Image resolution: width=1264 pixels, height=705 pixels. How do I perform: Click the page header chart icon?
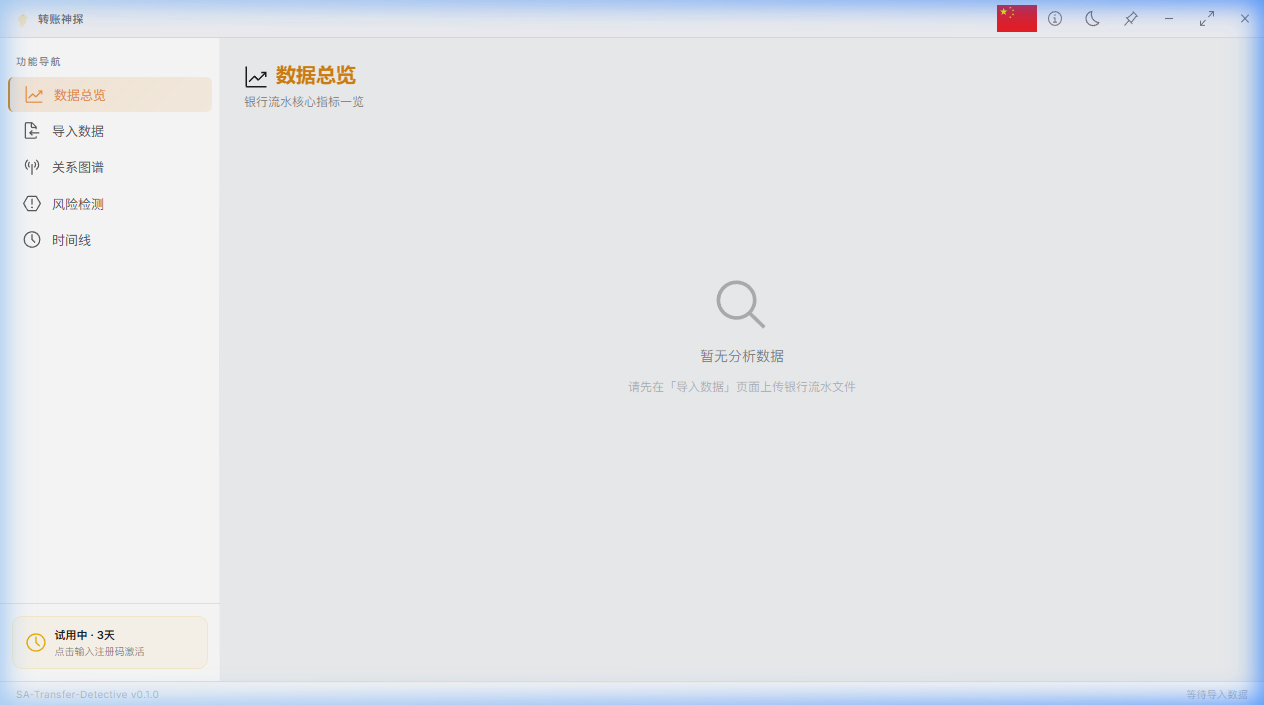coord(256,77)
